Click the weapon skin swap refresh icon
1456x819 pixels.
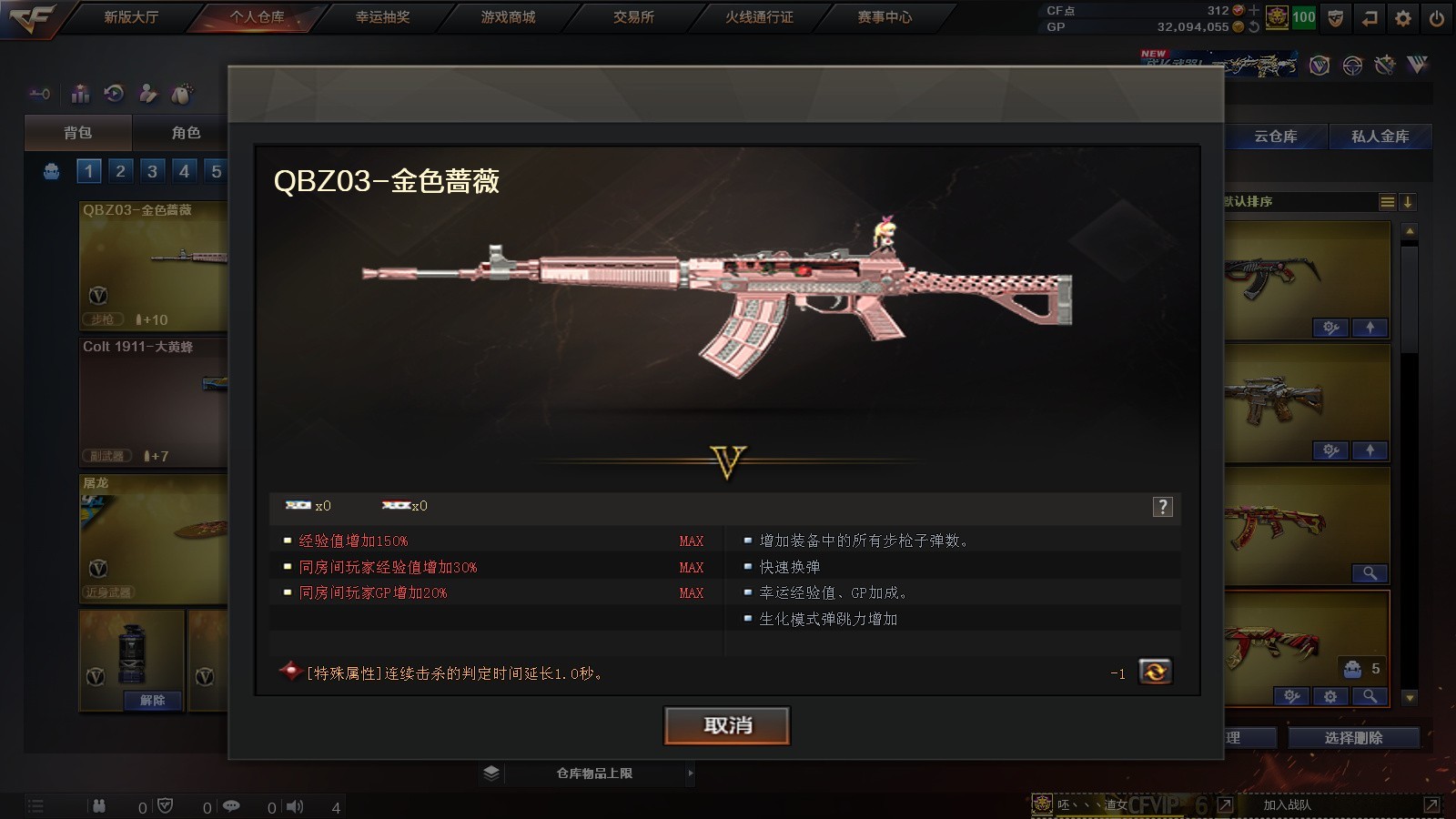tap(1155, 672)
